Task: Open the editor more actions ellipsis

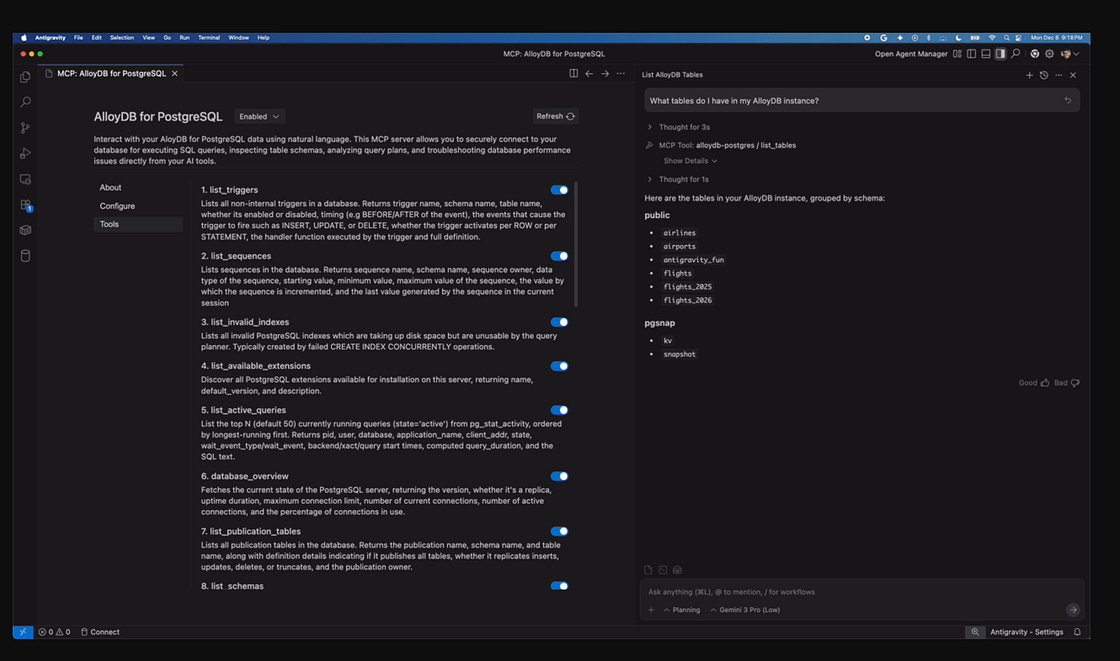Action: point(621,74)
